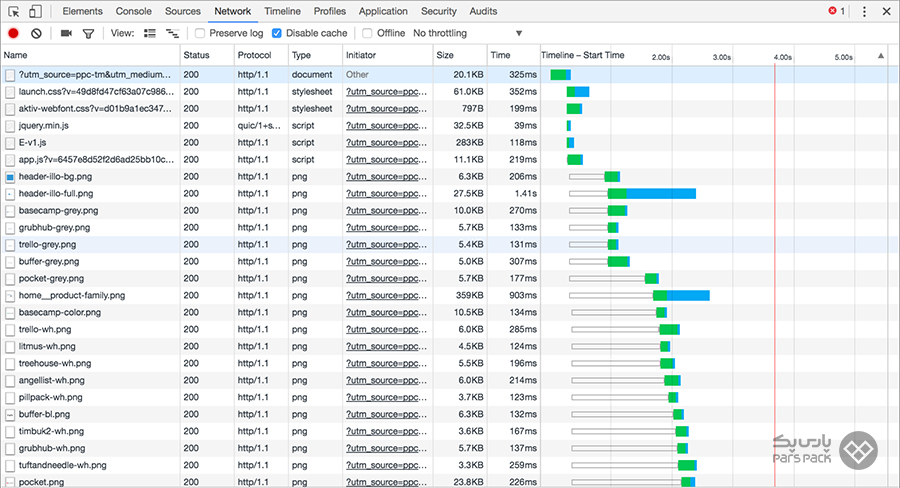Click the inspect element picker icon

click(14, 11)
